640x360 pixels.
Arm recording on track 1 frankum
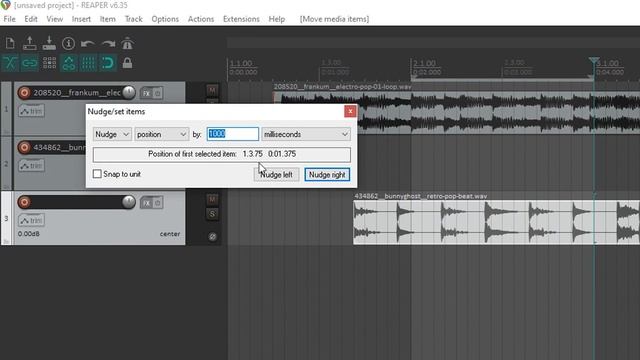click(24, 93)
